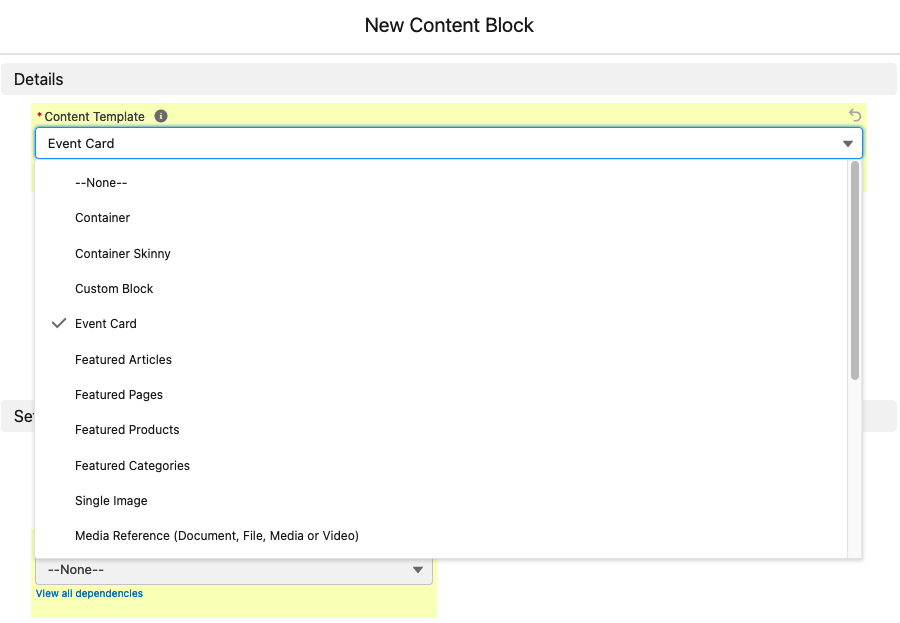
Task: Click the Content Template dropdown arrow
Action: (848, 143)
